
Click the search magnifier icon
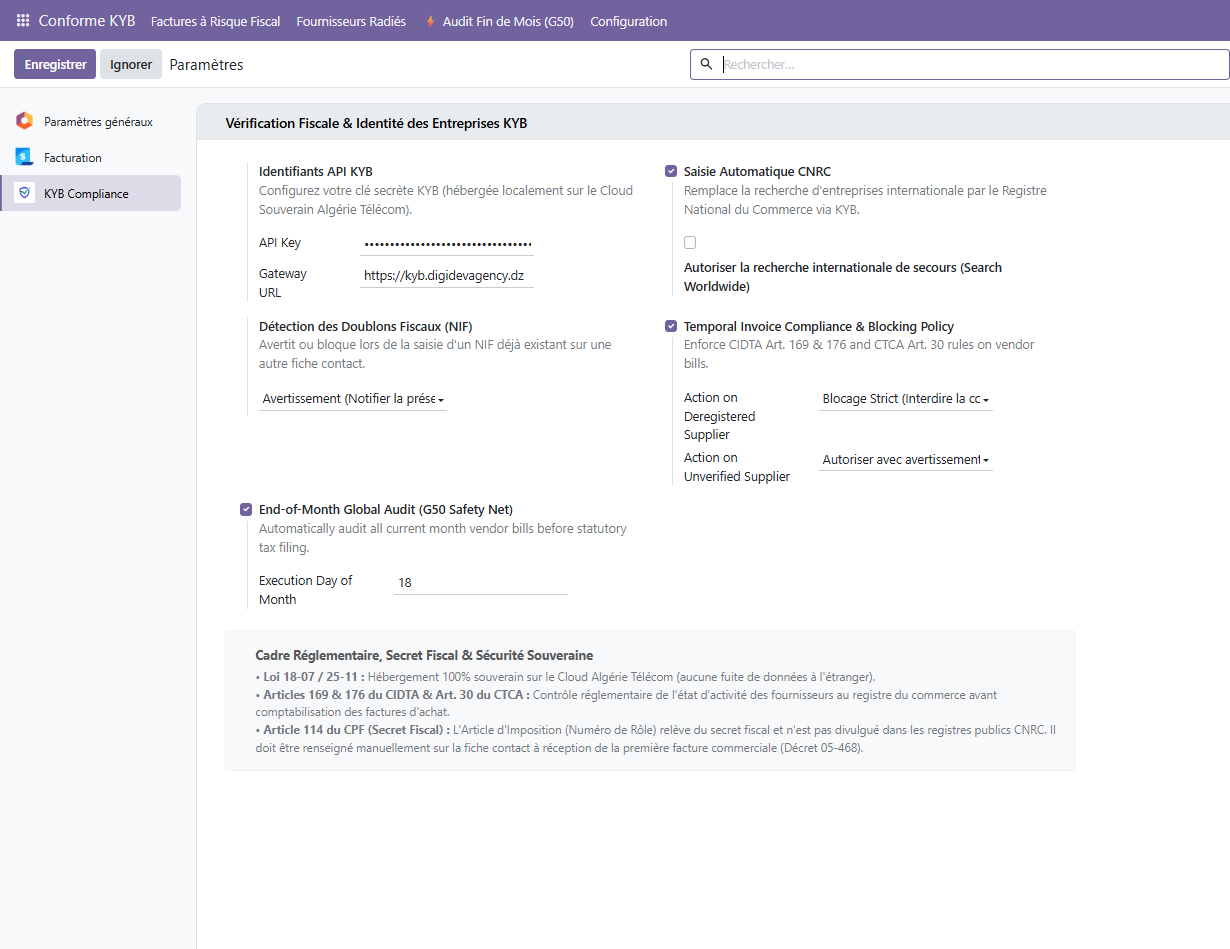tap(706, 64)
